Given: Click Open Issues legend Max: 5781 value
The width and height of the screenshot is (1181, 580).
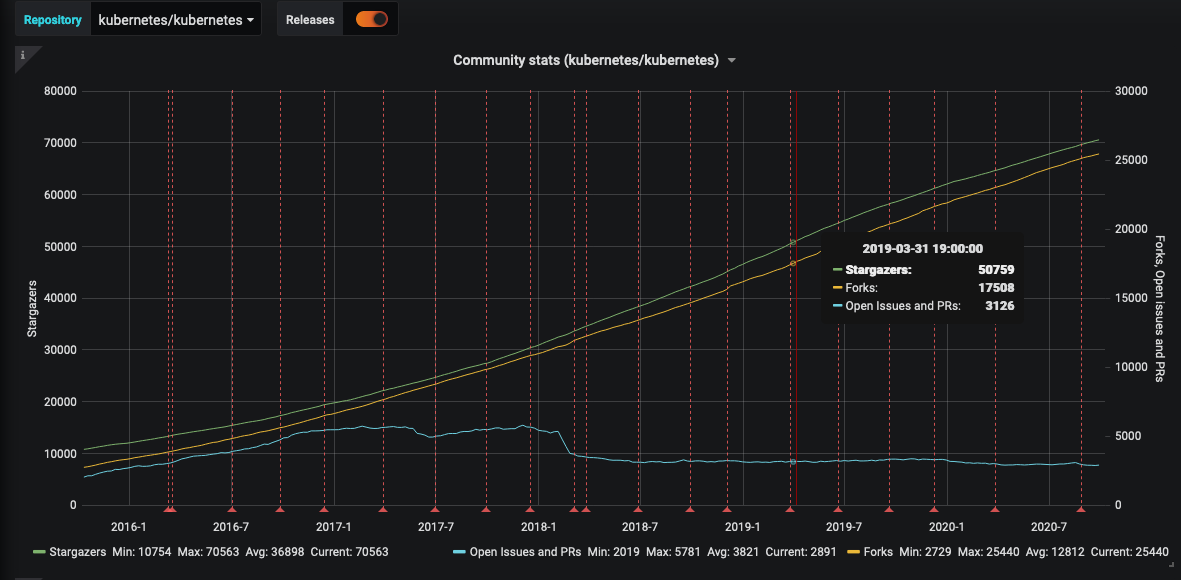Looking at the screenshot, I should tap(672, 551).
